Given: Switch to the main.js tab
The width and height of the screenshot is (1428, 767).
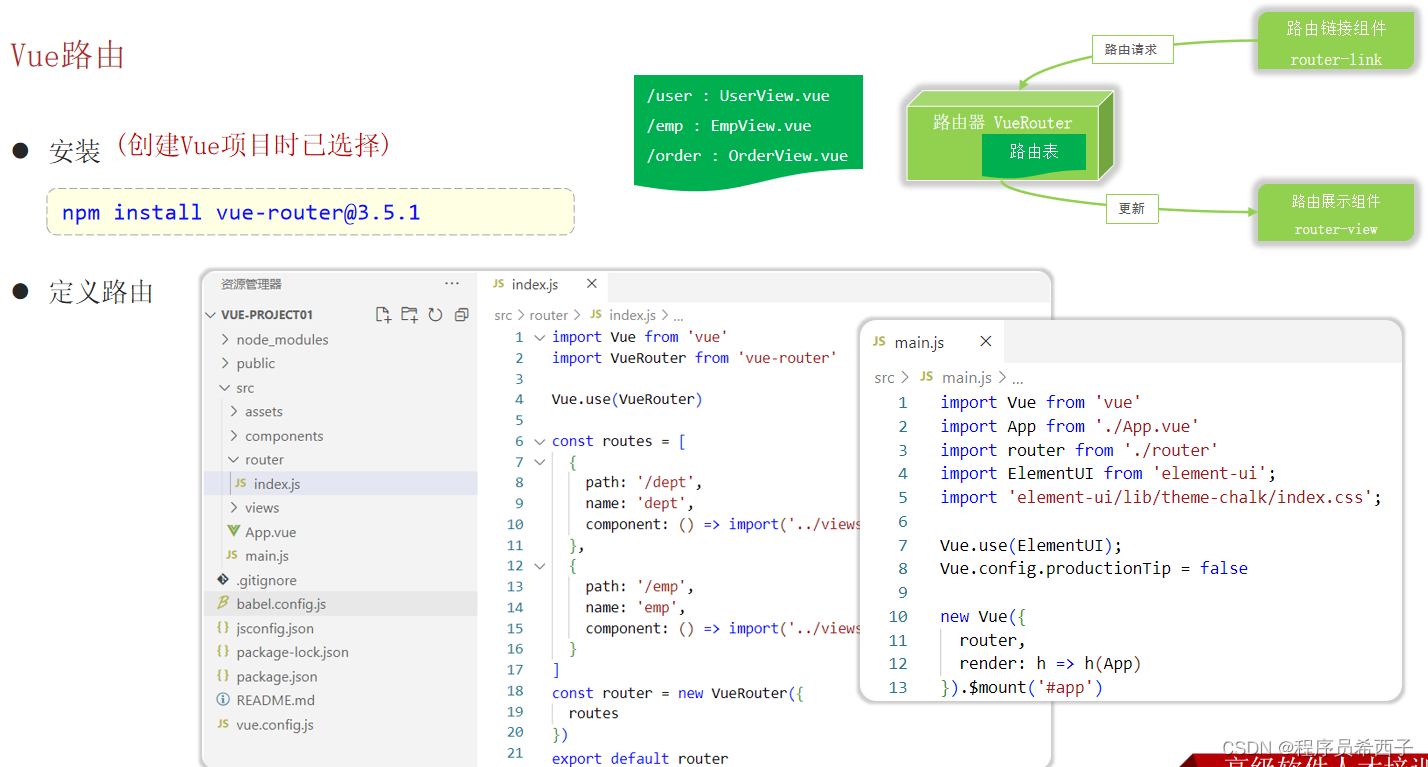Looking at the screenshot, I should [932, 342].
